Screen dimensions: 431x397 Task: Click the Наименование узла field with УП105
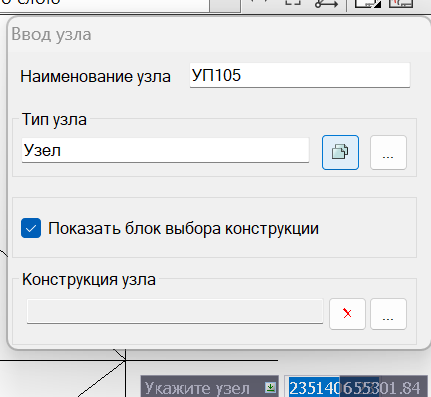point(300,75)
